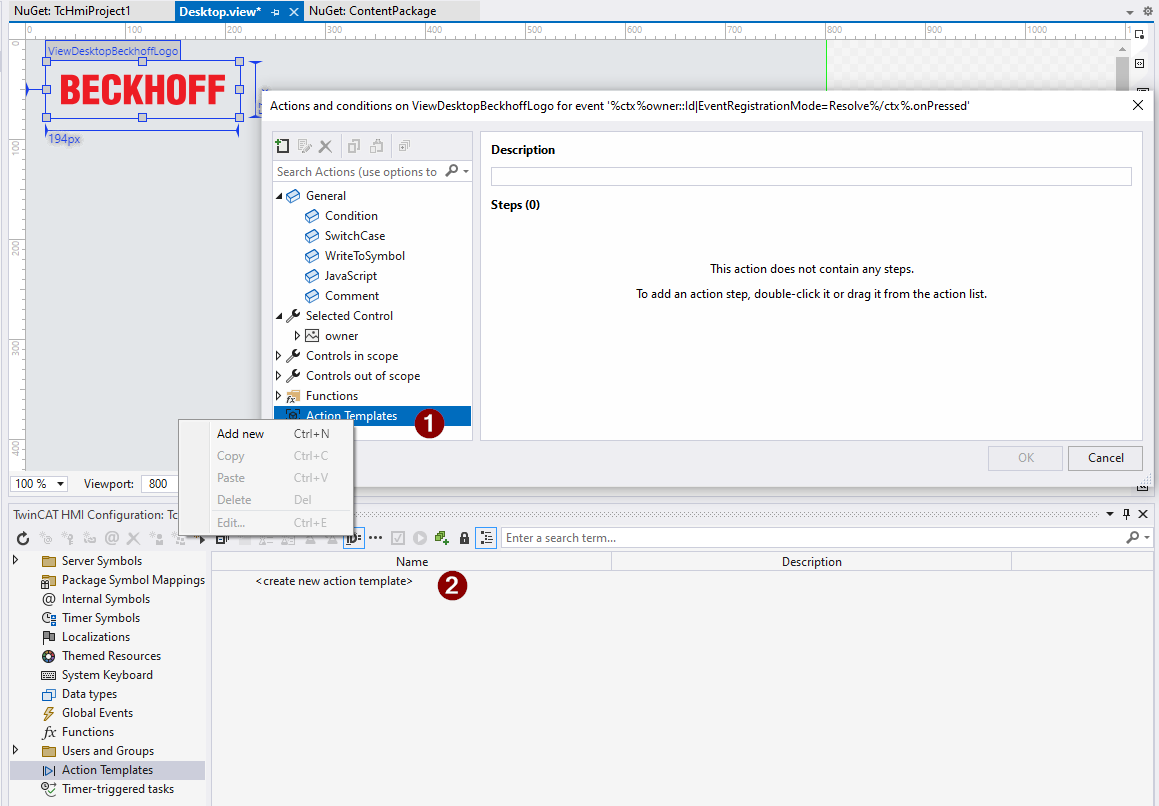Screen dimensions: 1159x806
Task: Expand the Controls out of scope tree node
Action: coord(279,375)
